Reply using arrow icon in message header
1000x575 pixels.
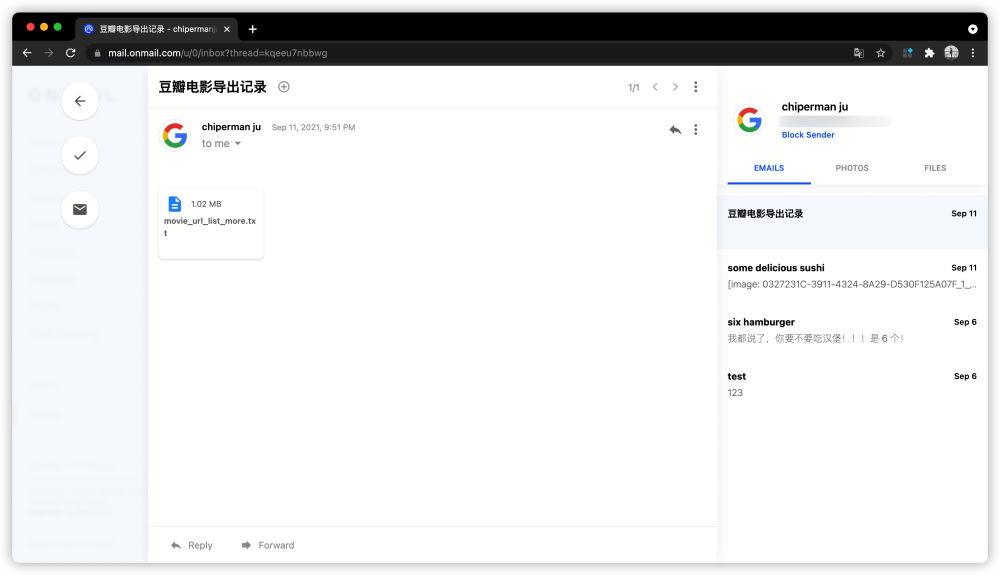pos(675,129)
